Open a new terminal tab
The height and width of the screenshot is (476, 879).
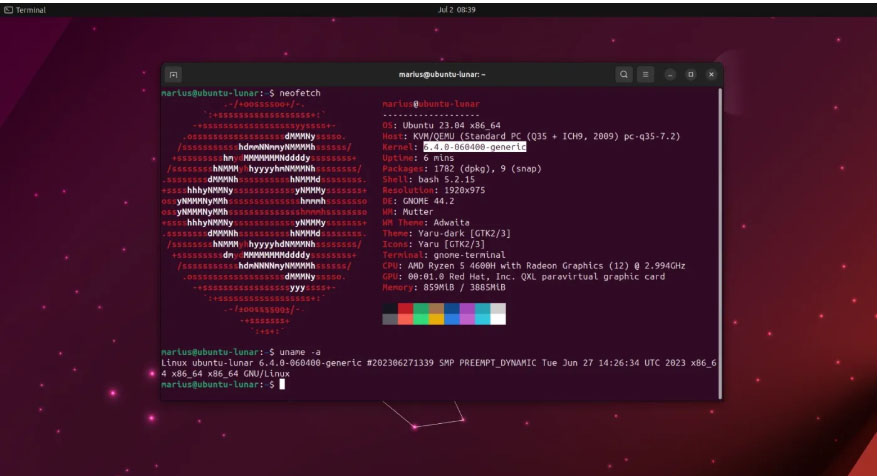pos(173,75)
